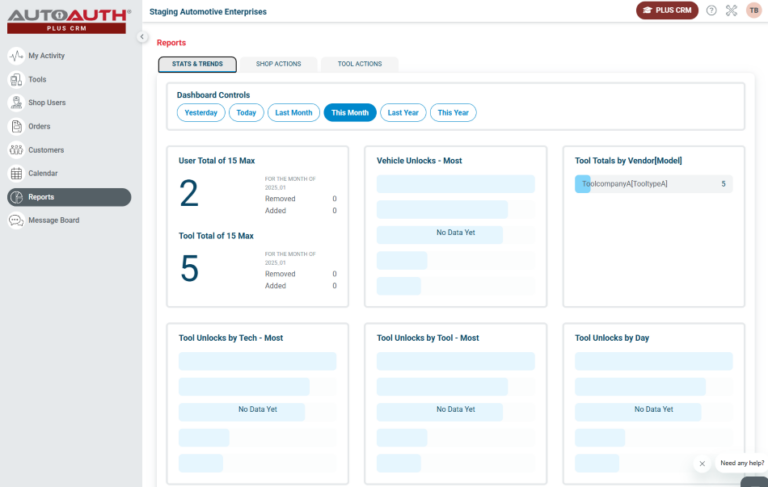
Task: Click Tool Unlocks by Tech - Most heading
Action: pyautogui.click(x=231, y=338)
